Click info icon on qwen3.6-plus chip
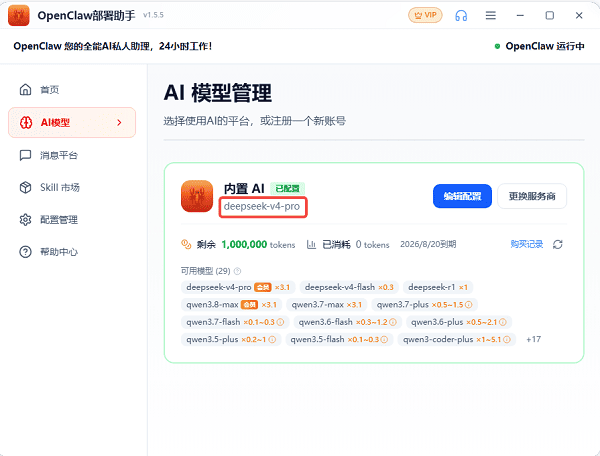The width and height of the screenshot is (600, 456). [503, 322]
